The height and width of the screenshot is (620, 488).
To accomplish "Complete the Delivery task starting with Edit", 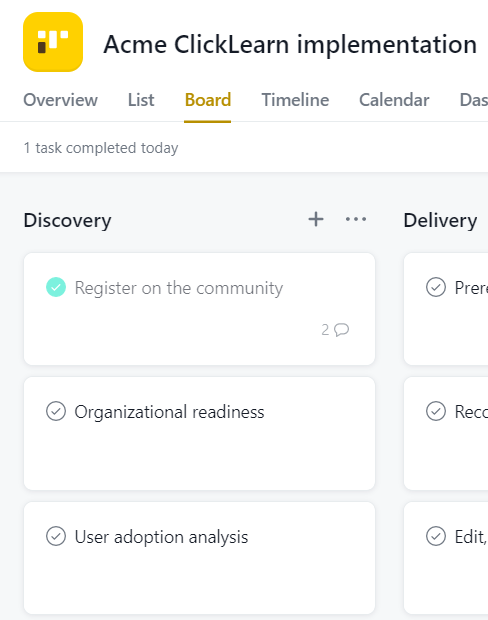I will point(436,536).
